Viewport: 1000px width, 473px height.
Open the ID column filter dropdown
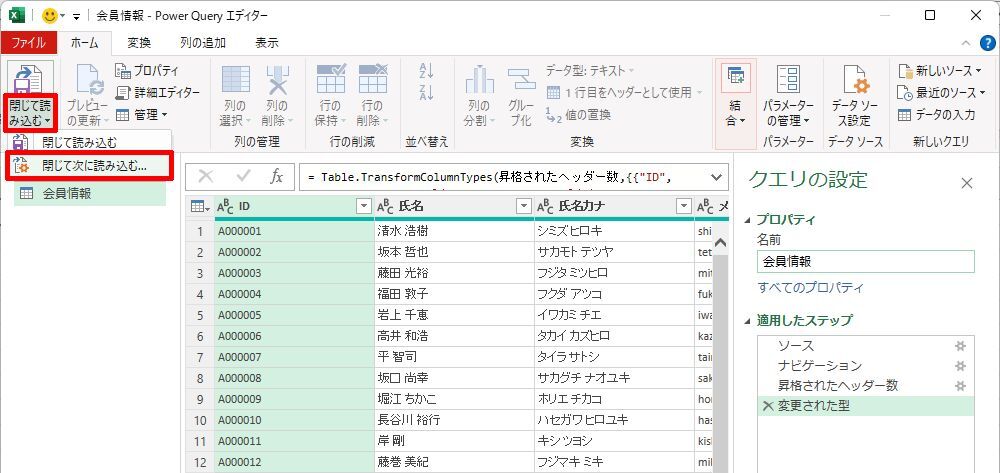pos(363,206)
